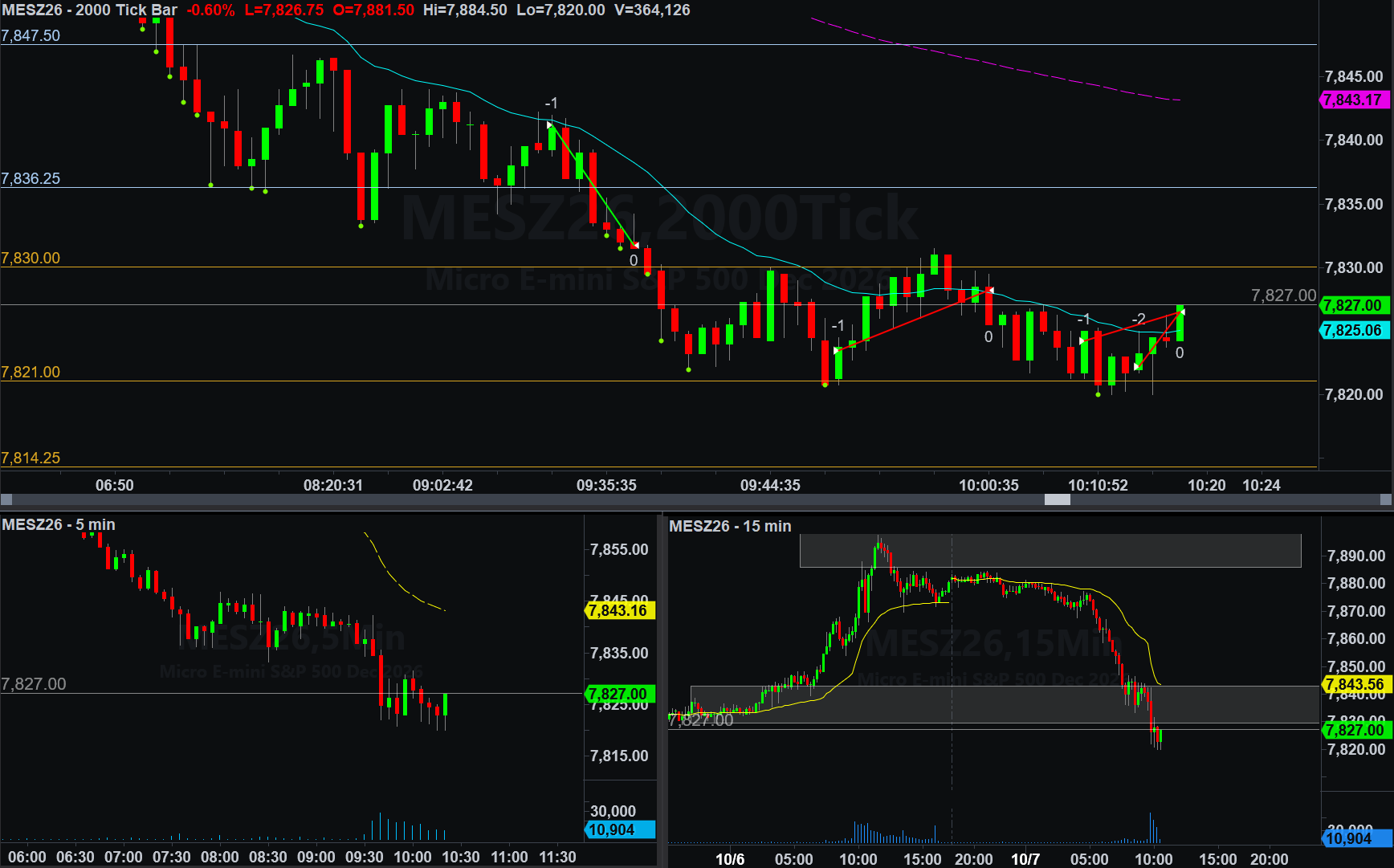Click the 10/7 date label on 15 min chart
This screenshot has height=868, width=1394.
click(x=1025, y=859)
